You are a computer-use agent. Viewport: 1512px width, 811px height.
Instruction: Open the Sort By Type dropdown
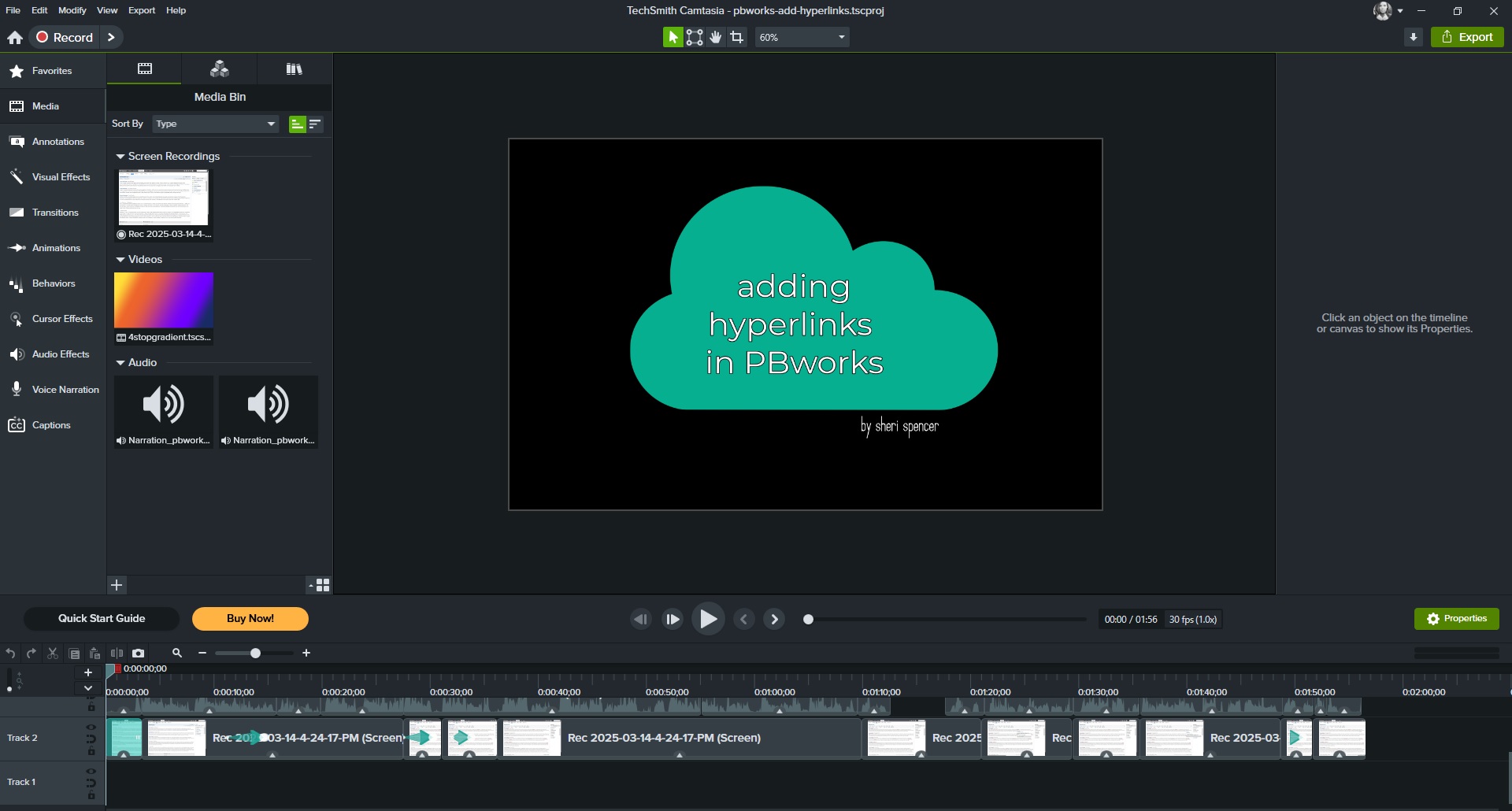pyautogui.click(x=215, y=124)
